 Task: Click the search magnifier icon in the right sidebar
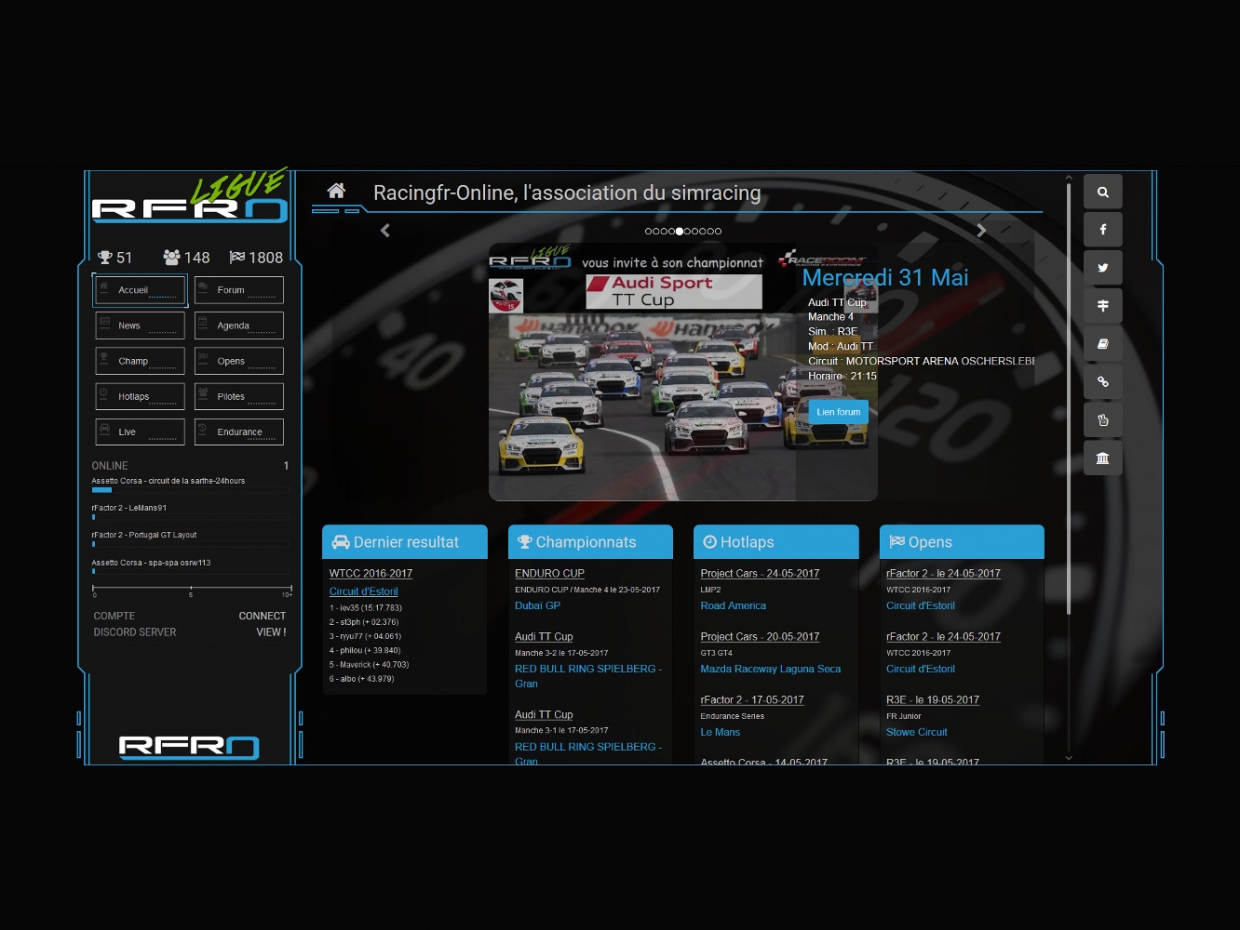pyautogui.click(x=1102, y=192)
